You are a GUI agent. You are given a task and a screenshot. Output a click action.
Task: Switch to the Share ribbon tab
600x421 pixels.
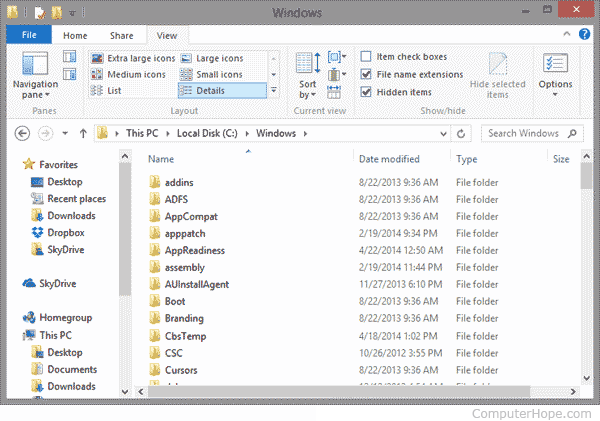(122, 36)
